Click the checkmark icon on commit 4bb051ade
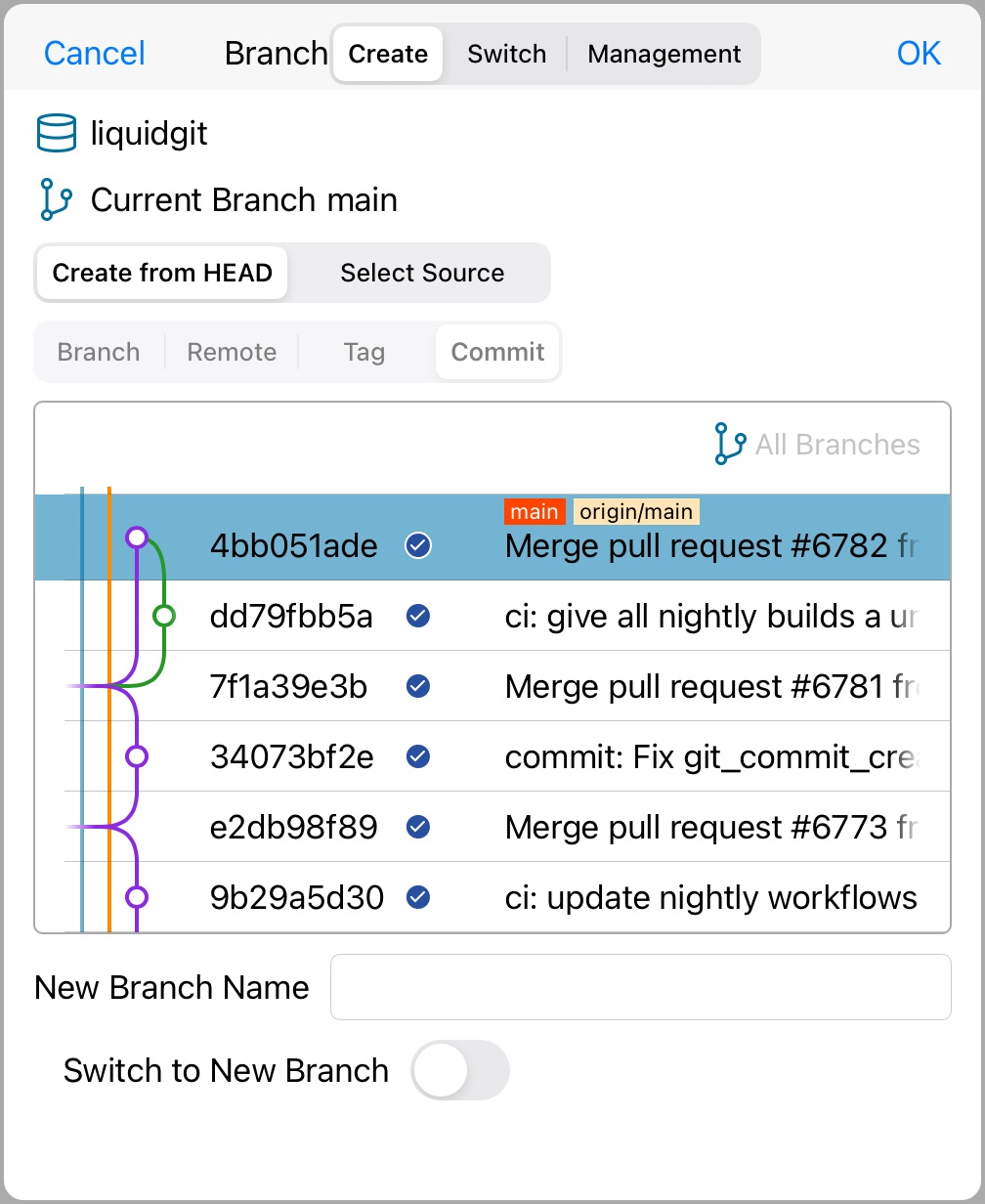985x1204 pixels. pyautogui.click(x=418, y=545)
